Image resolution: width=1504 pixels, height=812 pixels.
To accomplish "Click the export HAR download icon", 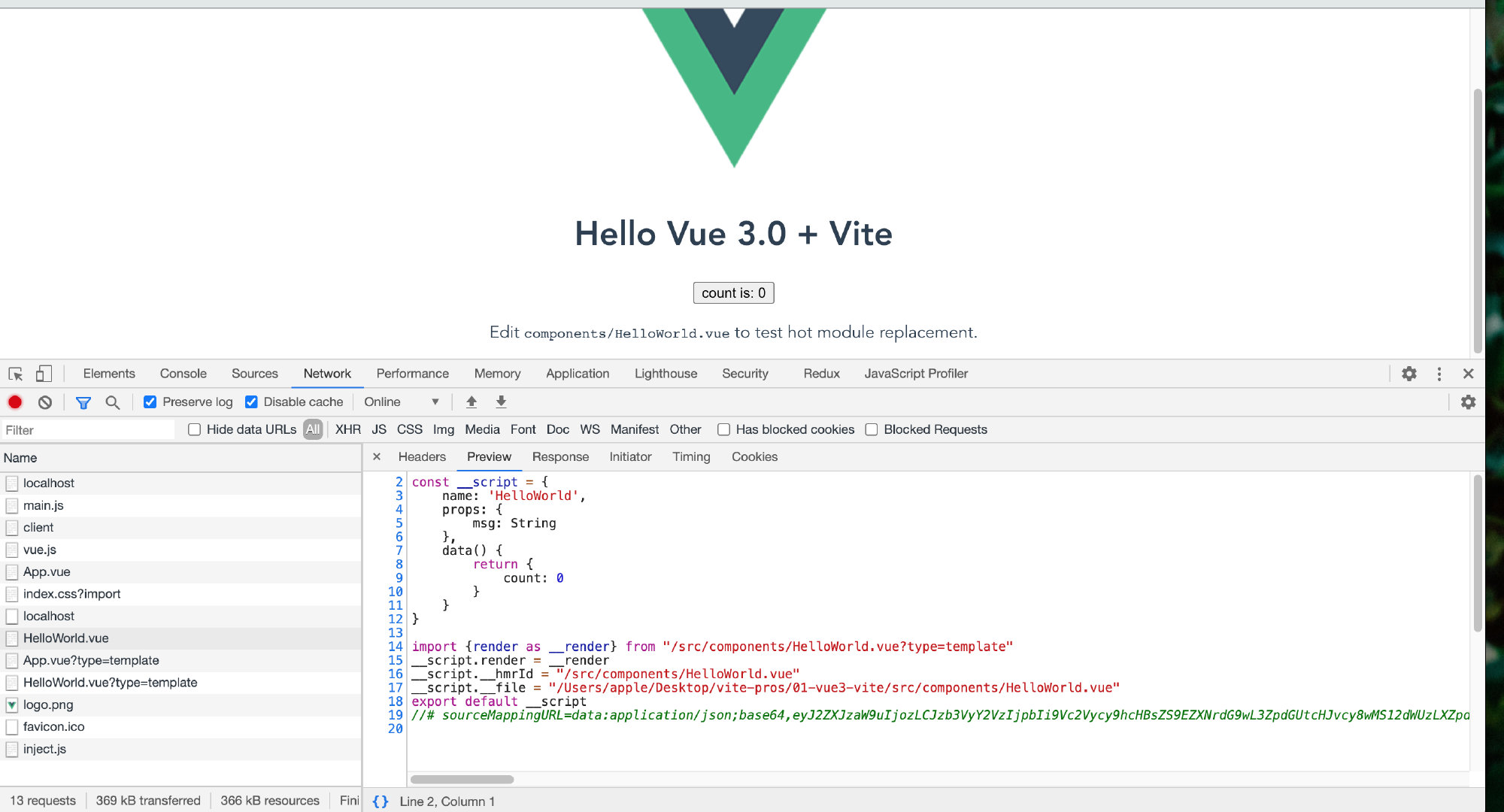I will [501, 402].
